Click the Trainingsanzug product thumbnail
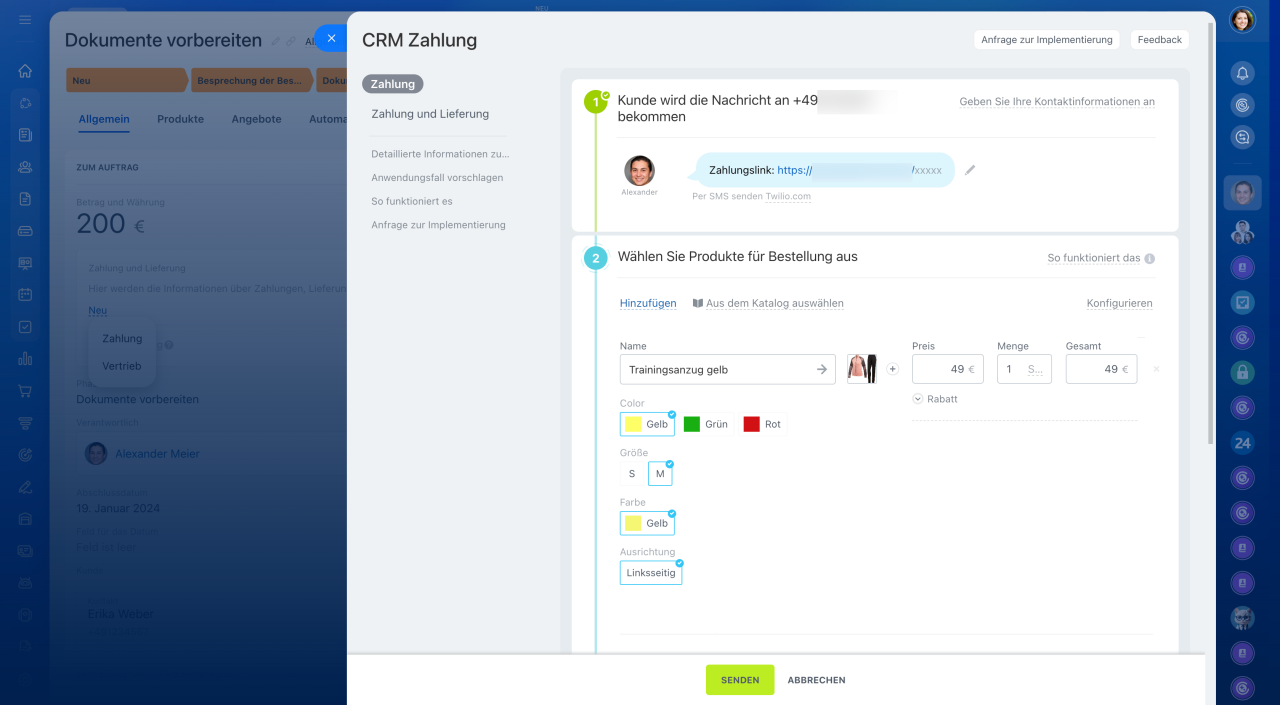 coord(862,369)
